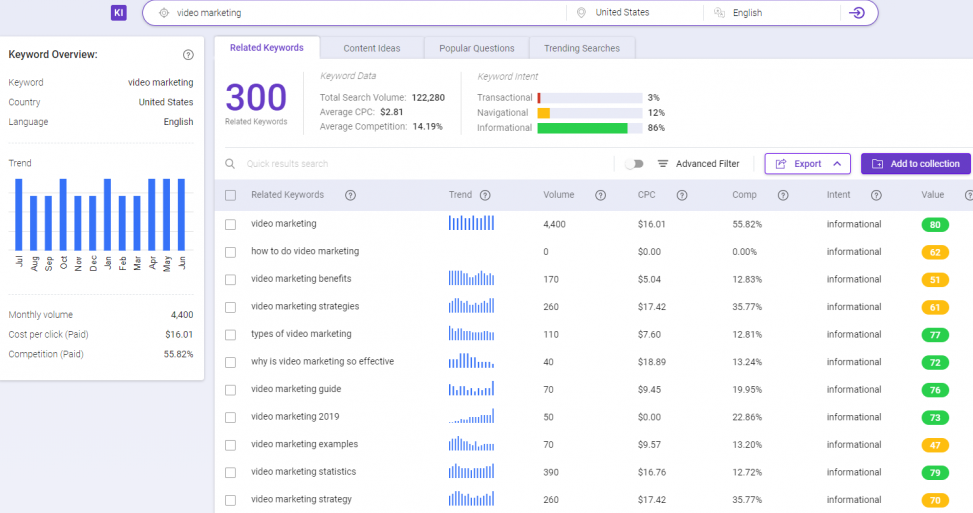Click help icon beside CPC column

click(x=682, y=195)
